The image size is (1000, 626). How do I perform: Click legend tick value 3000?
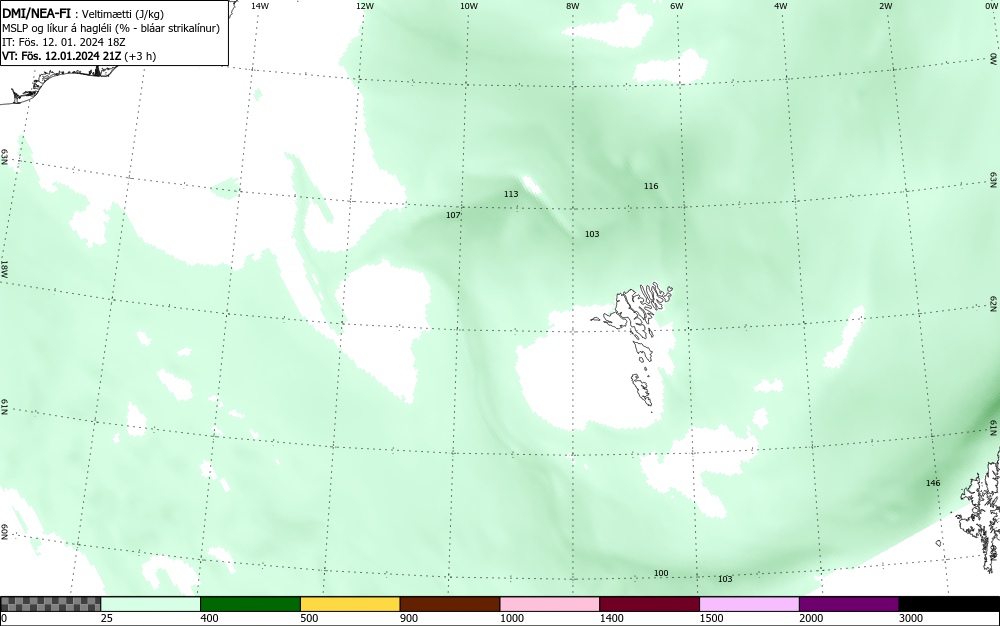pos(911,618)
